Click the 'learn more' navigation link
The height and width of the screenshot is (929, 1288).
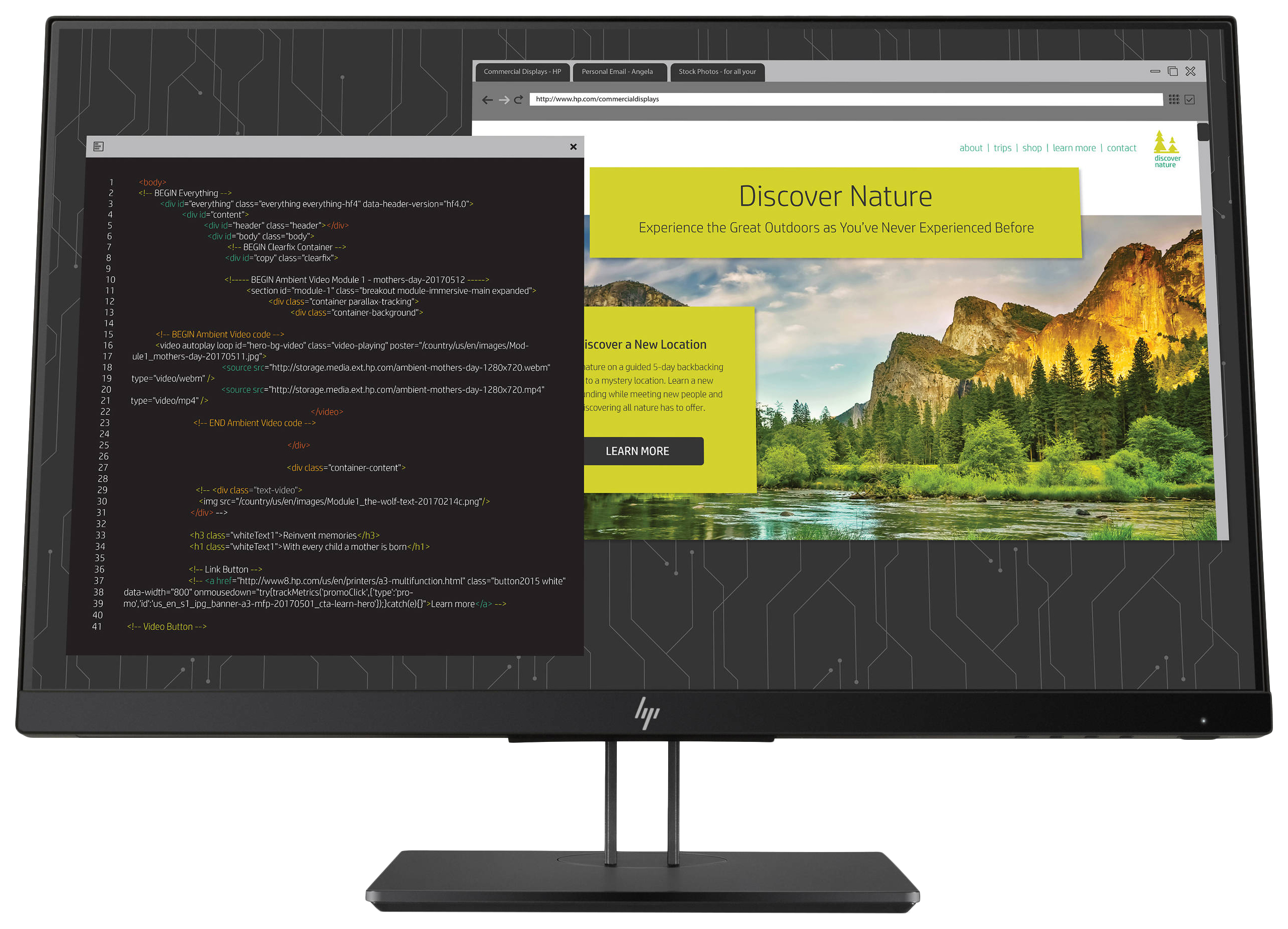[1072, 148]
